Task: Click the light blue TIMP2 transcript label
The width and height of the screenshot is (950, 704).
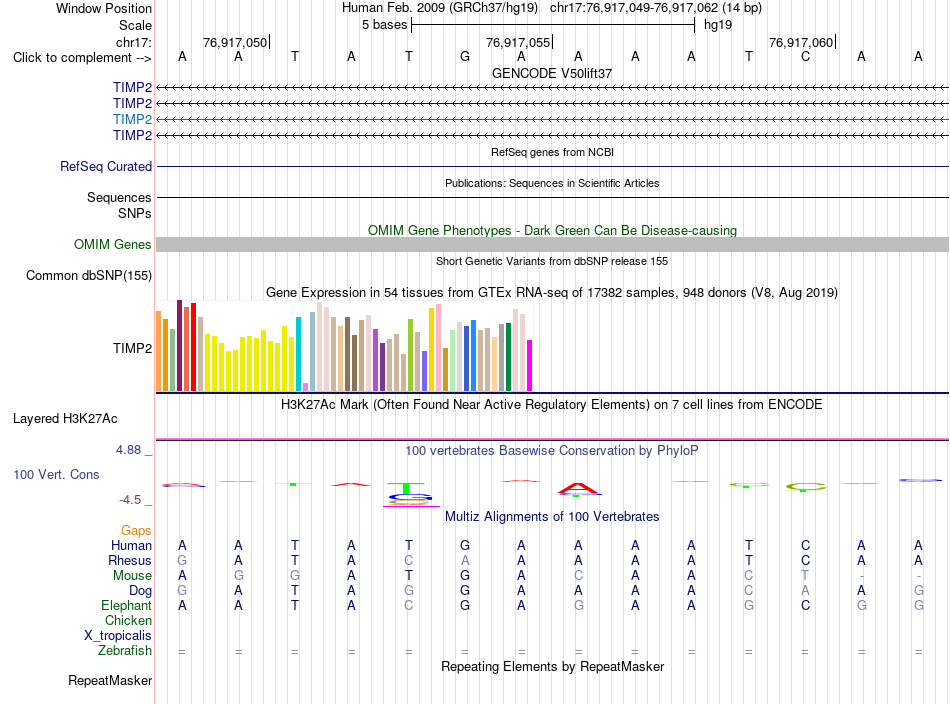Action: pos(132,119)
